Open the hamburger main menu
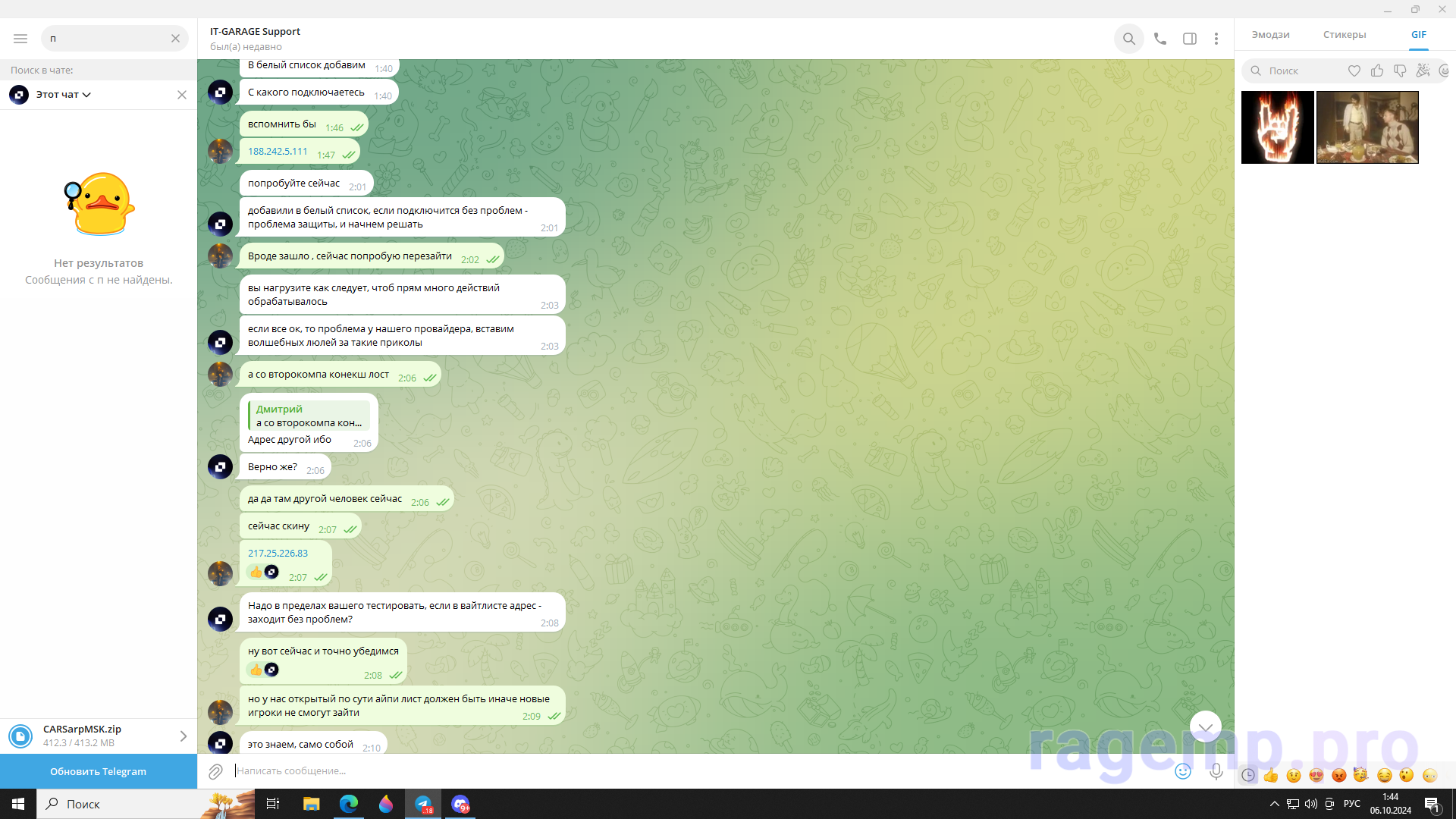Image resolution: width=1456 pixels, height=819 pixels. pos(20,39)
